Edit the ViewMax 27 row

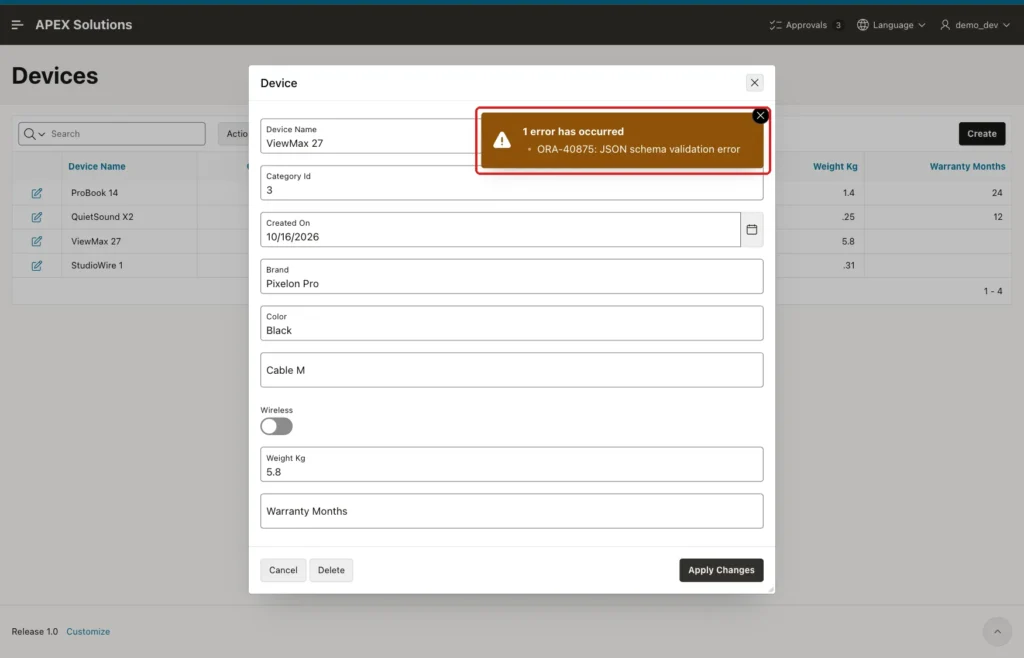(x=37, y=242)
